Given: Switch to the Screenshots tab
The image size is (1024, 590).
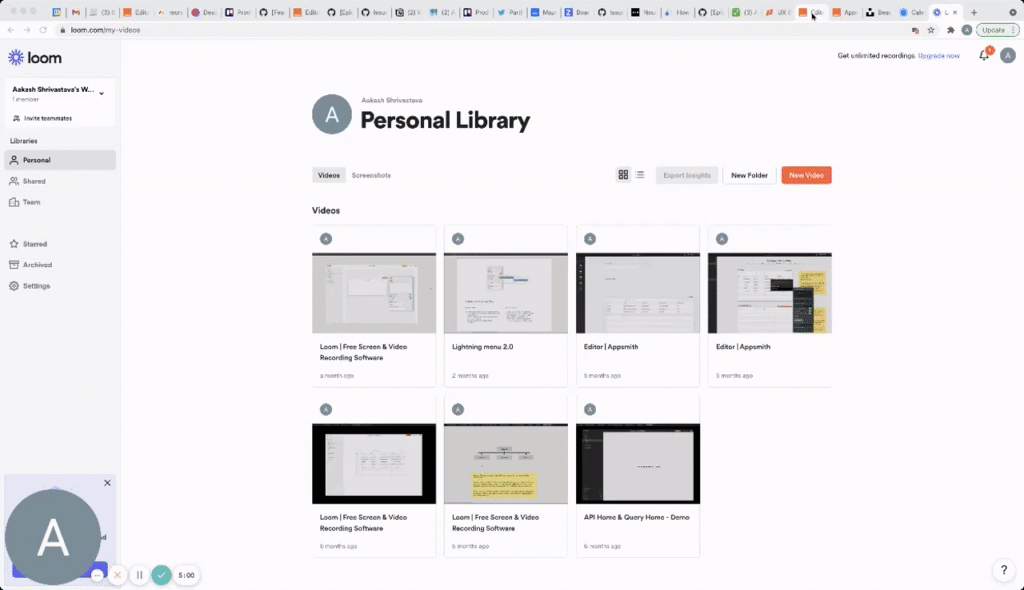Looking at the screenshot, I should (371, 175).
